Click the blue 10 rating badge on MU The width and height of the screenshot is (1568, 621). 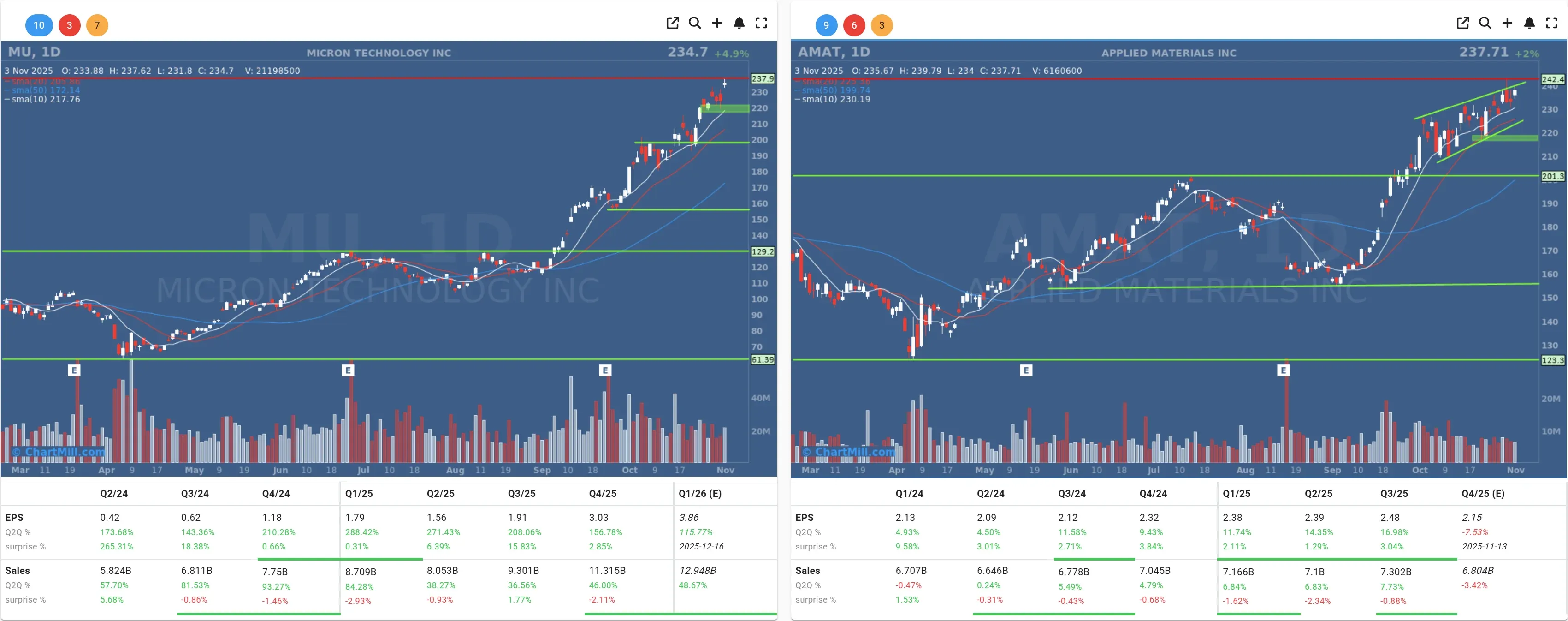point(39,25)
